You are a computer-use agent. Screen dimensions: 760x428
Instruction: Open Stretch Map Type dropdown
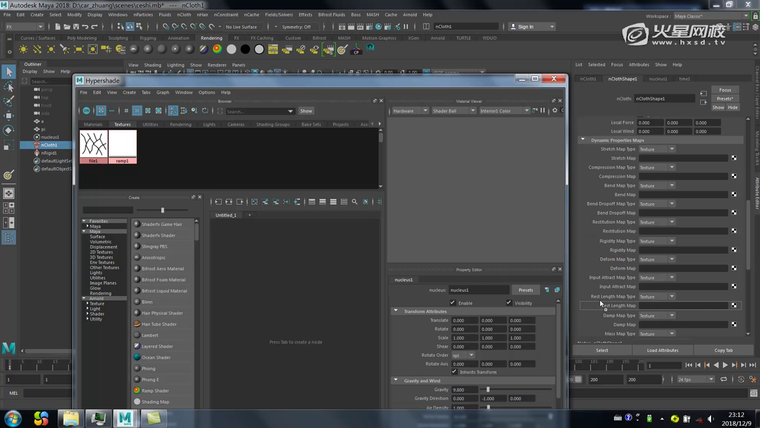coord(657,149)
